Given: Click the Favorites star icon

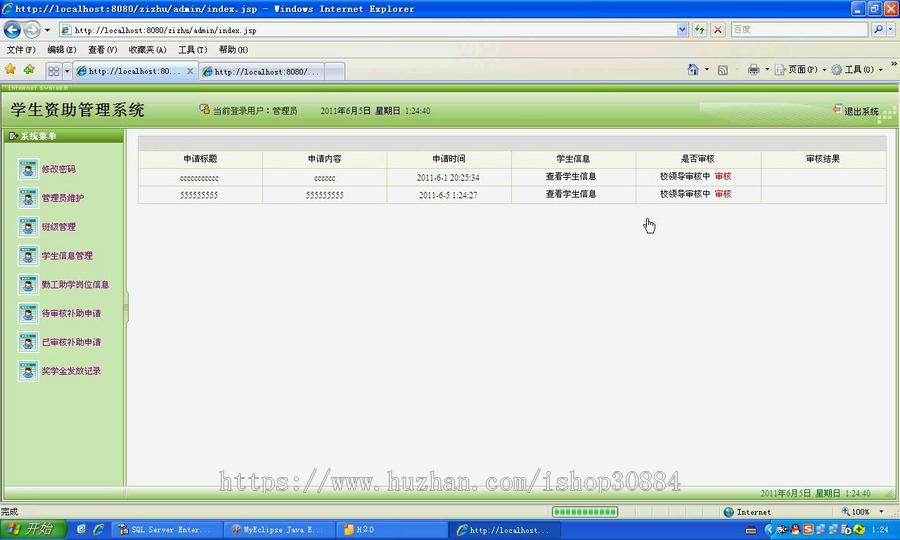Looking at the screenshot, I should [x=10, y=70].
